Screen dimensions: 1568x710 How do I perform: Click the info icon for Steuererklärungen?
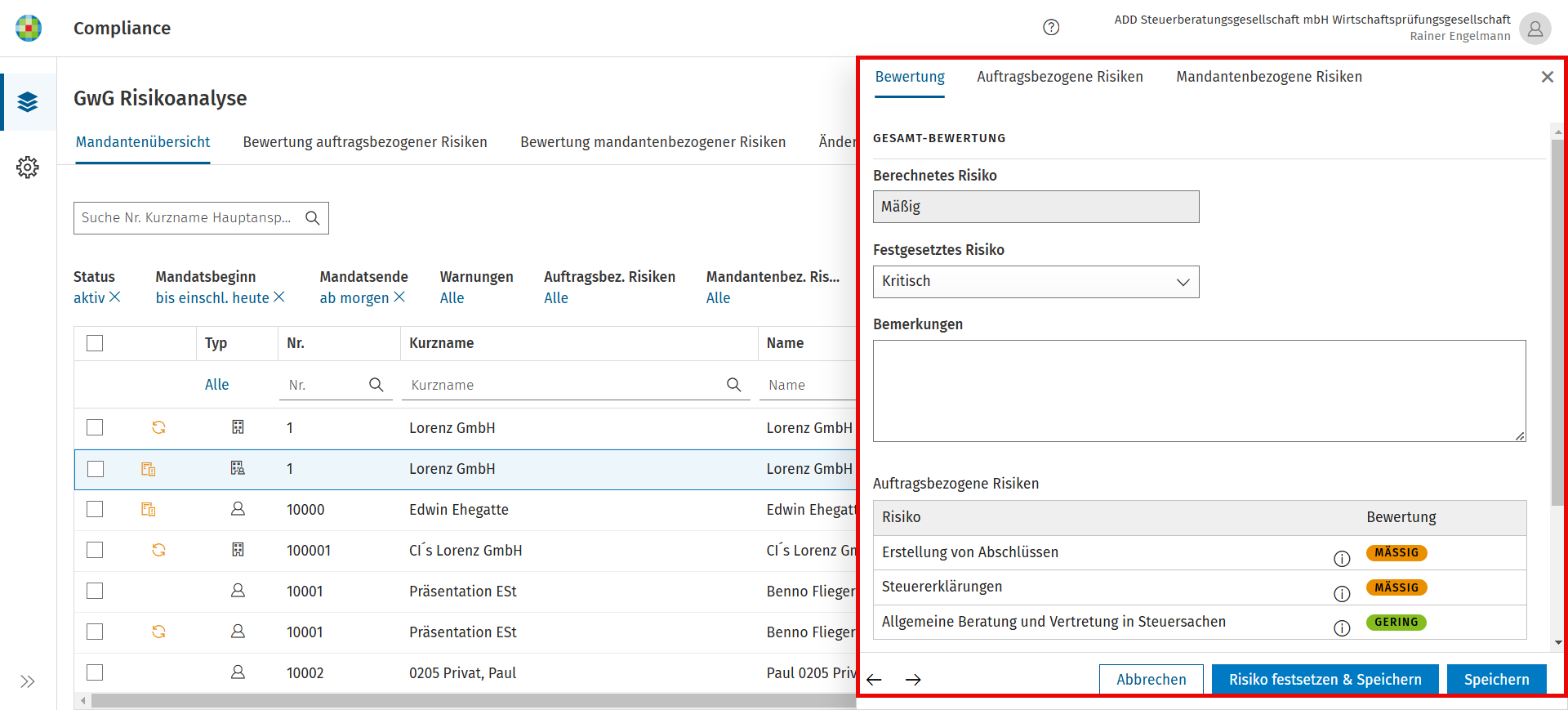1342,594
